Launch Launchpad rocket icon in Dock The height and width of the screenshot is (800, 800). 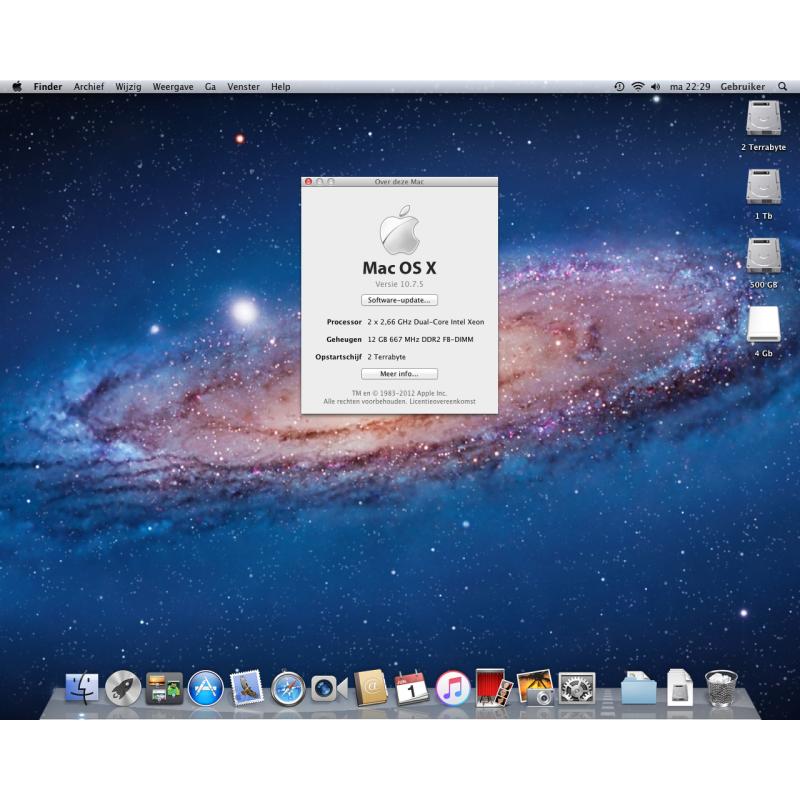click(x=123, y=688)
